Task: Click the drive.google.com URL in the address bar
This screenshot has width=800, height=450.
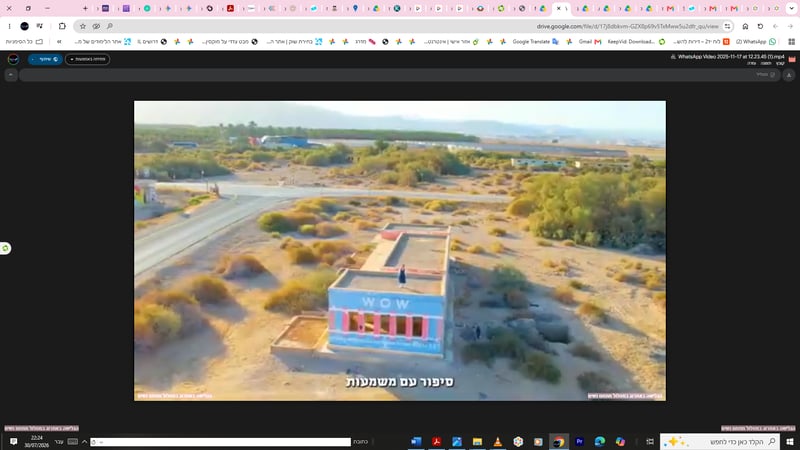Action: click(x=627, y=26)
